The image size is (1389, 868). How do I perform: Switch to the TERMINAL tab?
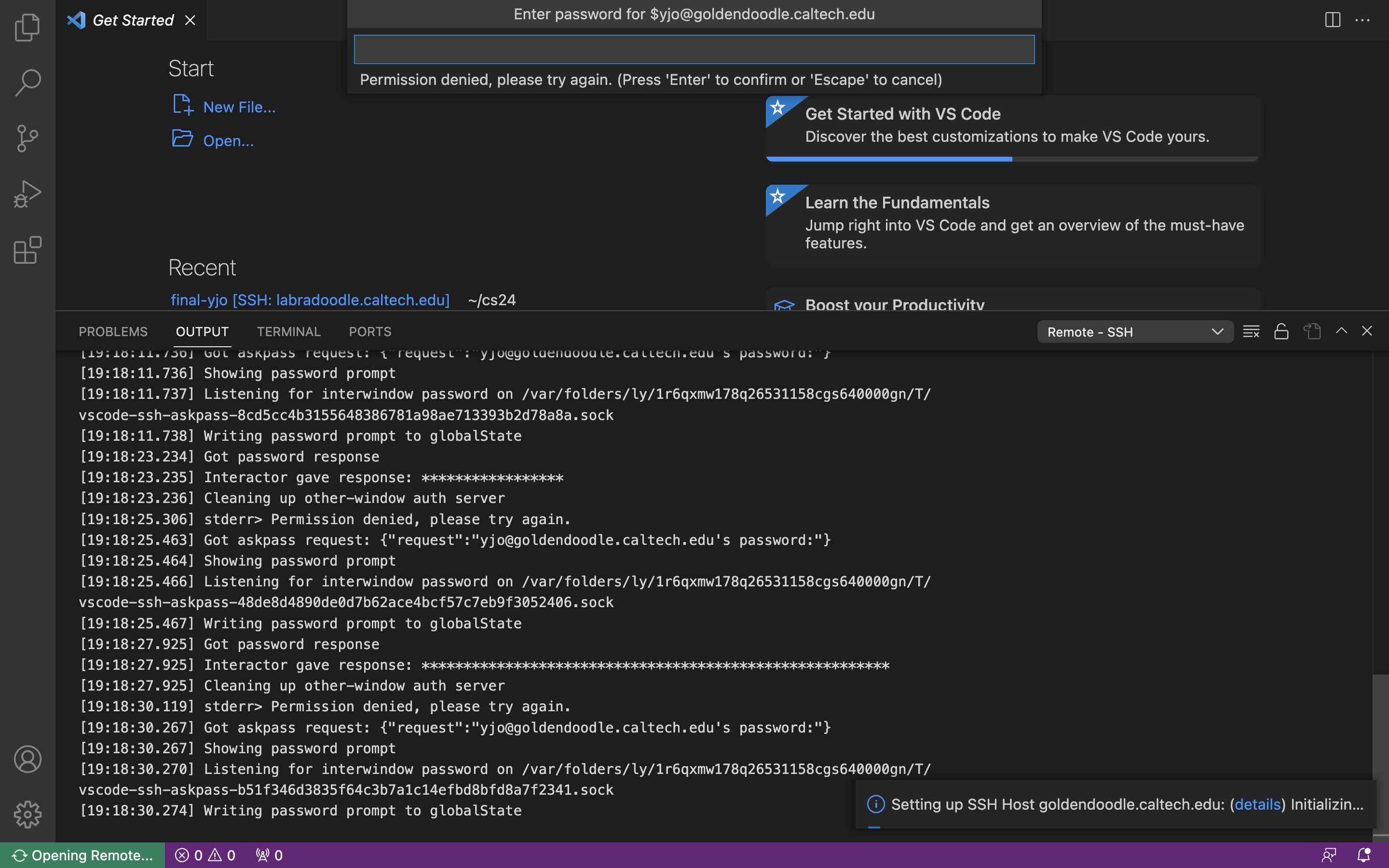[x=288, y=332]
